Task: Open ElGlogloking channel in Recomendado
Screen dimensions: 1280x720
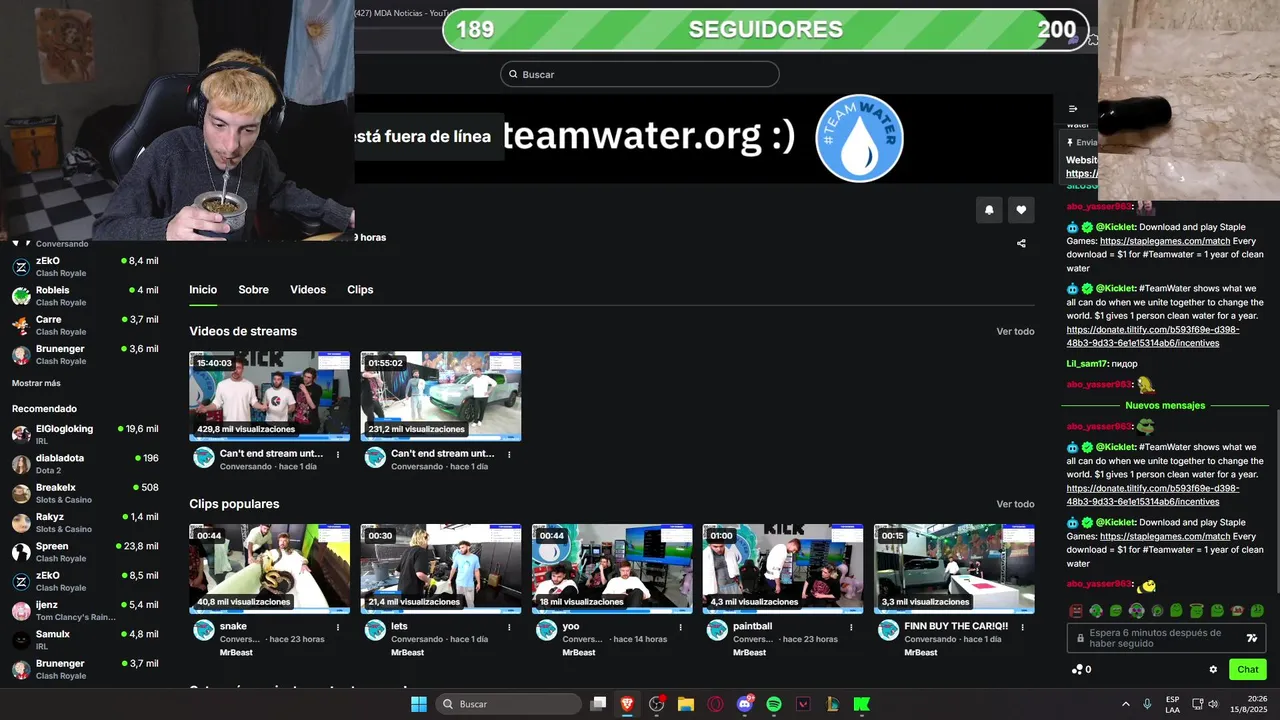Action: point(85,434)
